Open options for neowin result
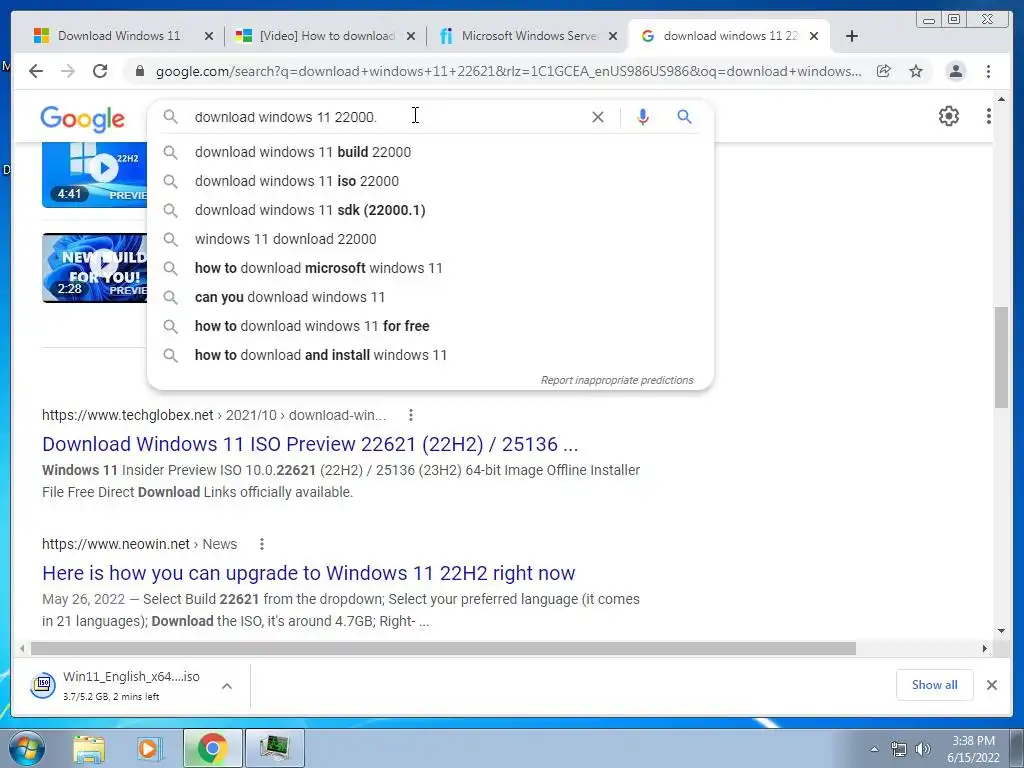This screenshot has width=1024, height=768. pyautogui.click(x=261, y=543)
